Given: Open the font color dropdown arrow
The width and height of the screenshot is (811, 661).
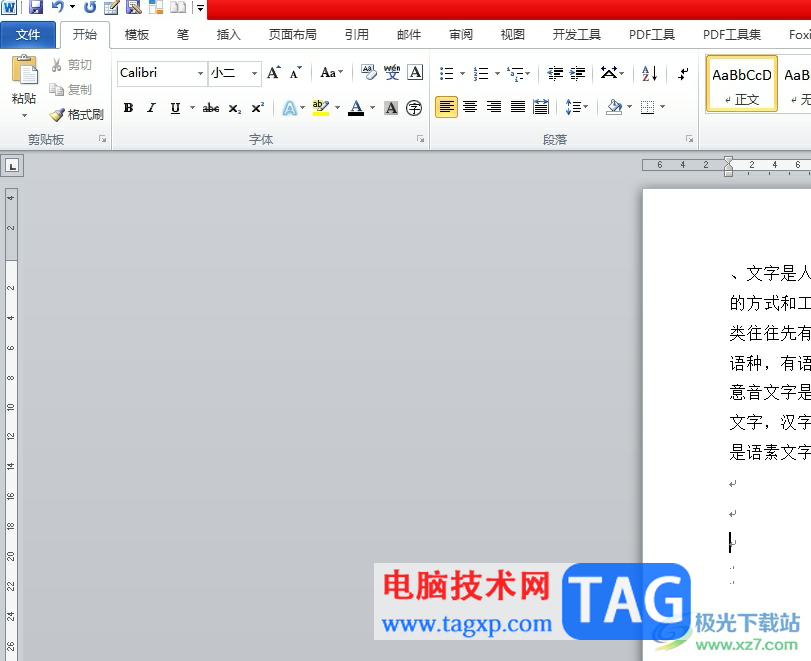Looking at the screenshot, I should 372,108.
